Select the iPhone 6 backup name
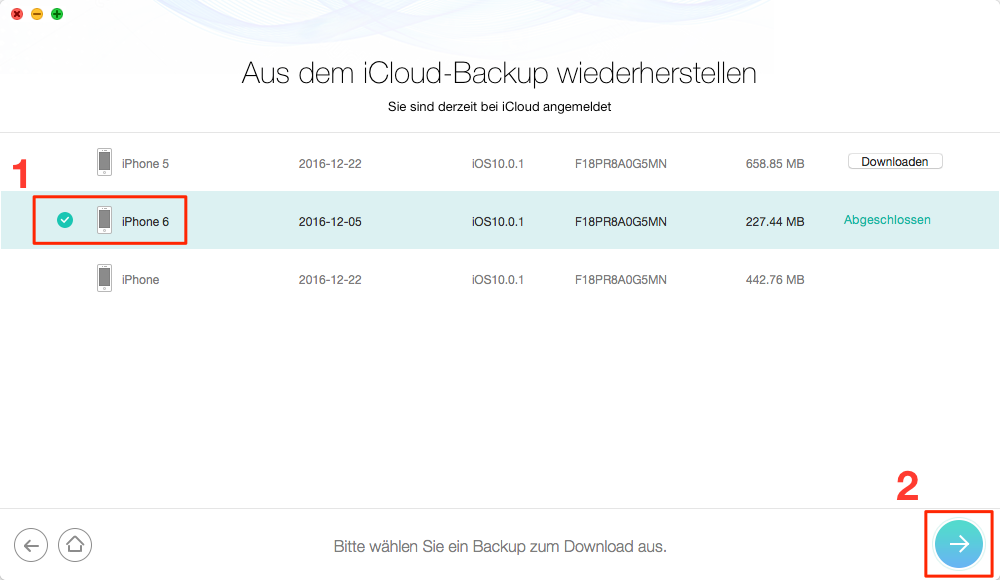The height and width of the screenshot is (580, 1000). [x=145, y=222]
